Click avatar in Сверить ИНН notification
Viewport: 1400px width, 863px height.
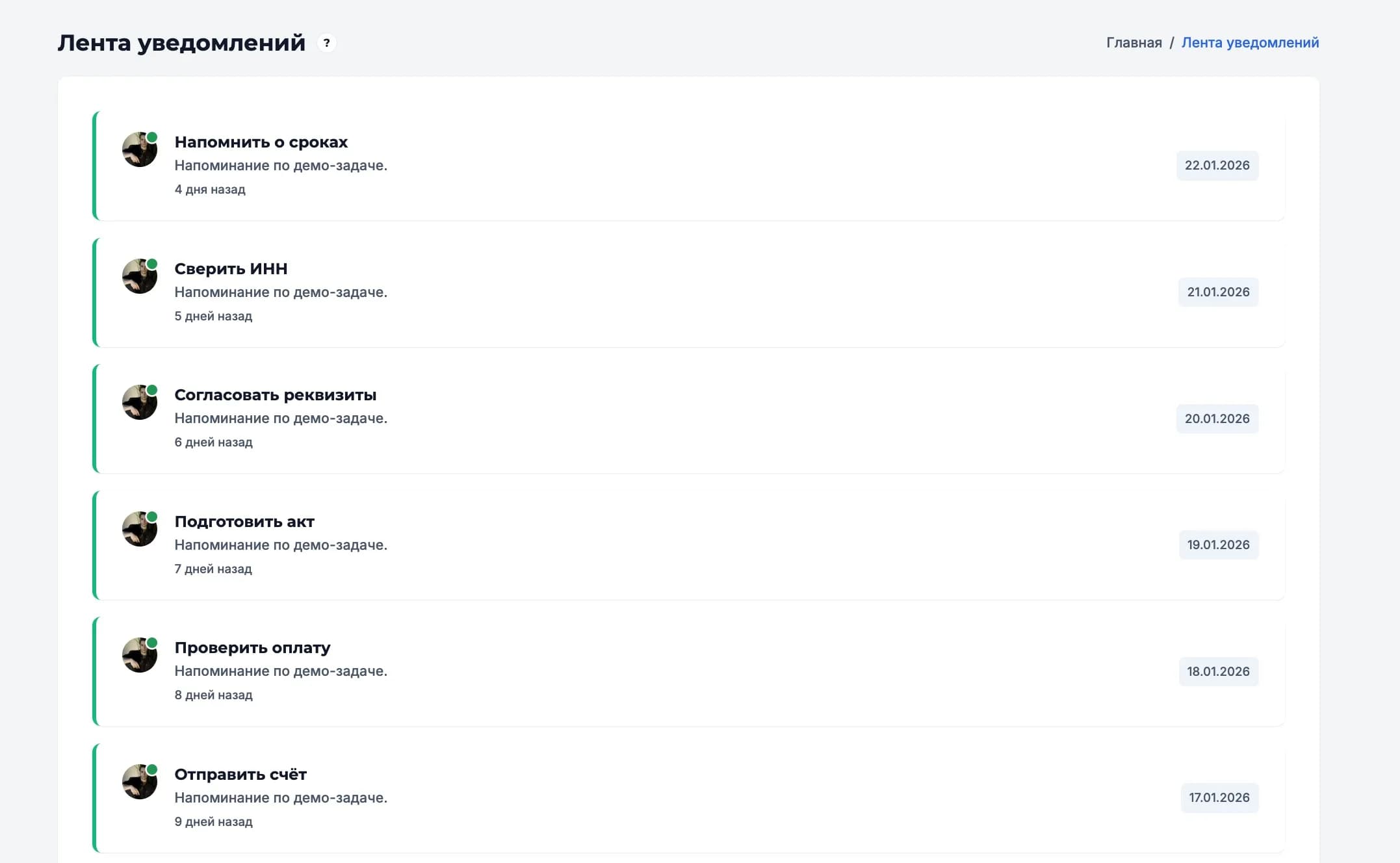coord(140,276)
